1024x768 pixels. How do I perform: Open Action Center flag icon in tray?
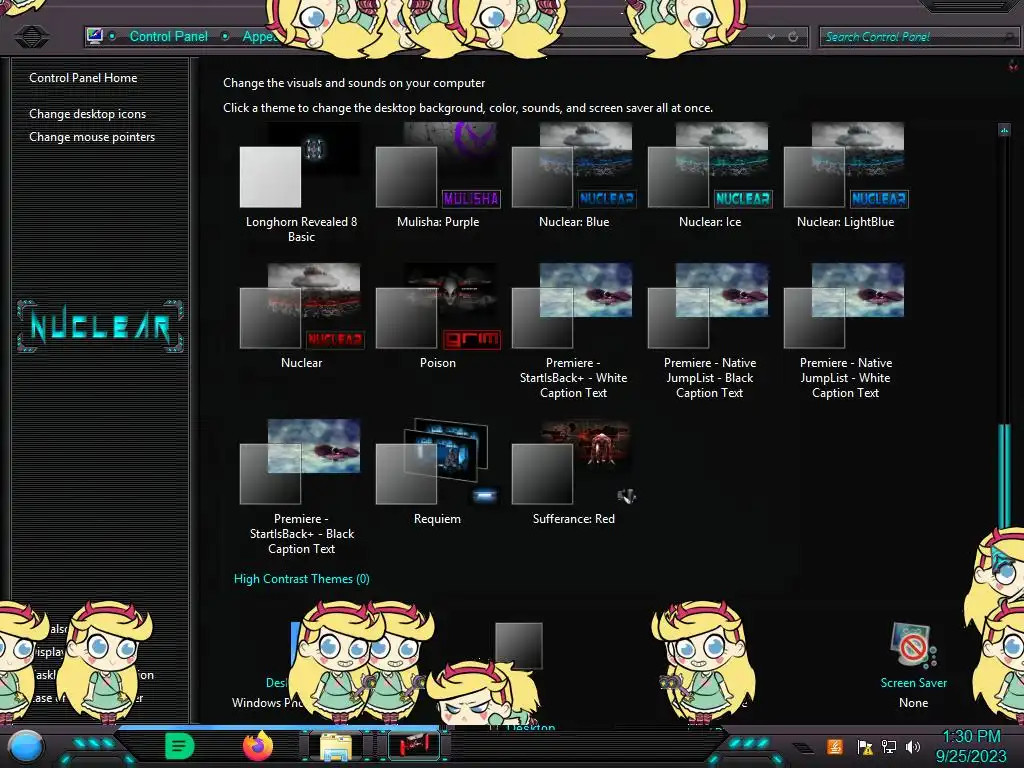(x=864, y=747)
